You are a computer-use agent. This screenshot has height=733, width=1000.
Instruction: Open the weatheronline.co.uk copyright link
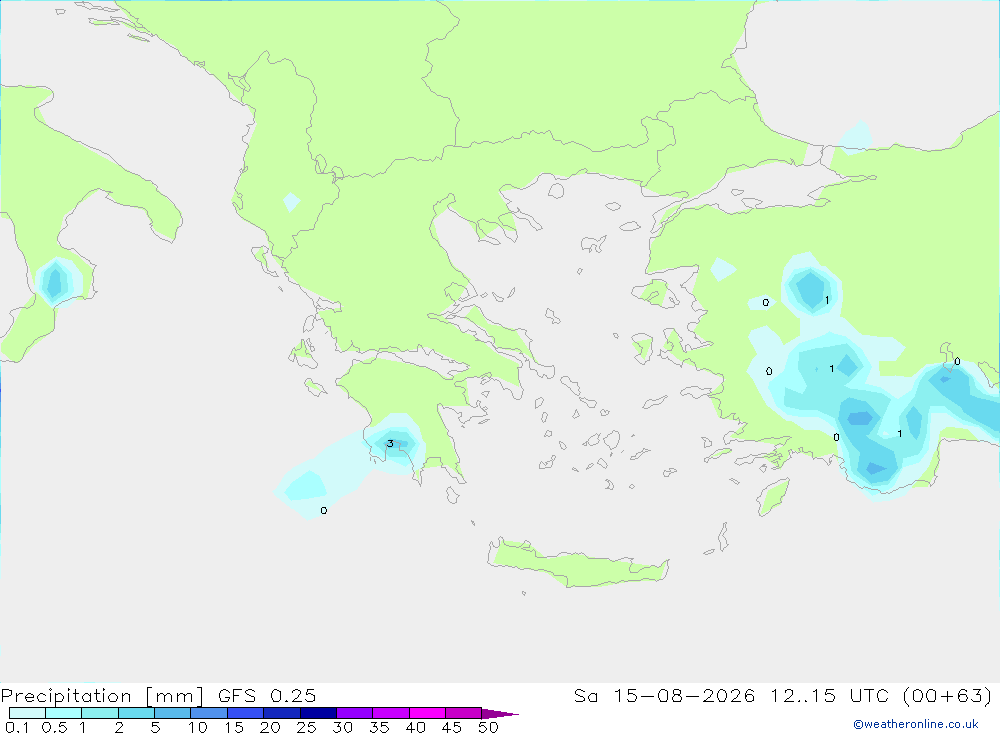click(x=916, y=724)
